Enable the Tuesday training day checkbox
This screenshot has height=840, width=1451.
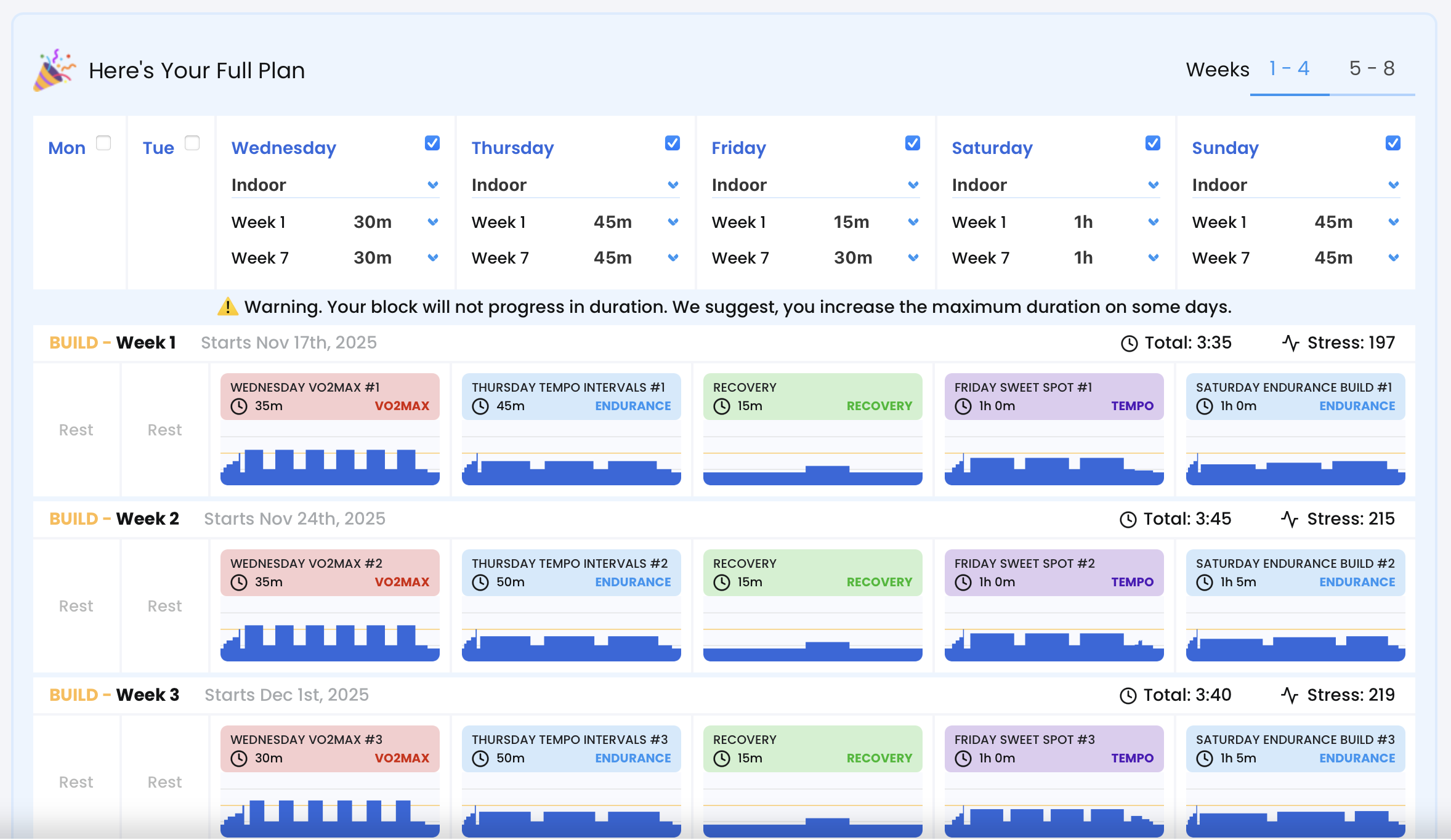[x=192, y=143]
